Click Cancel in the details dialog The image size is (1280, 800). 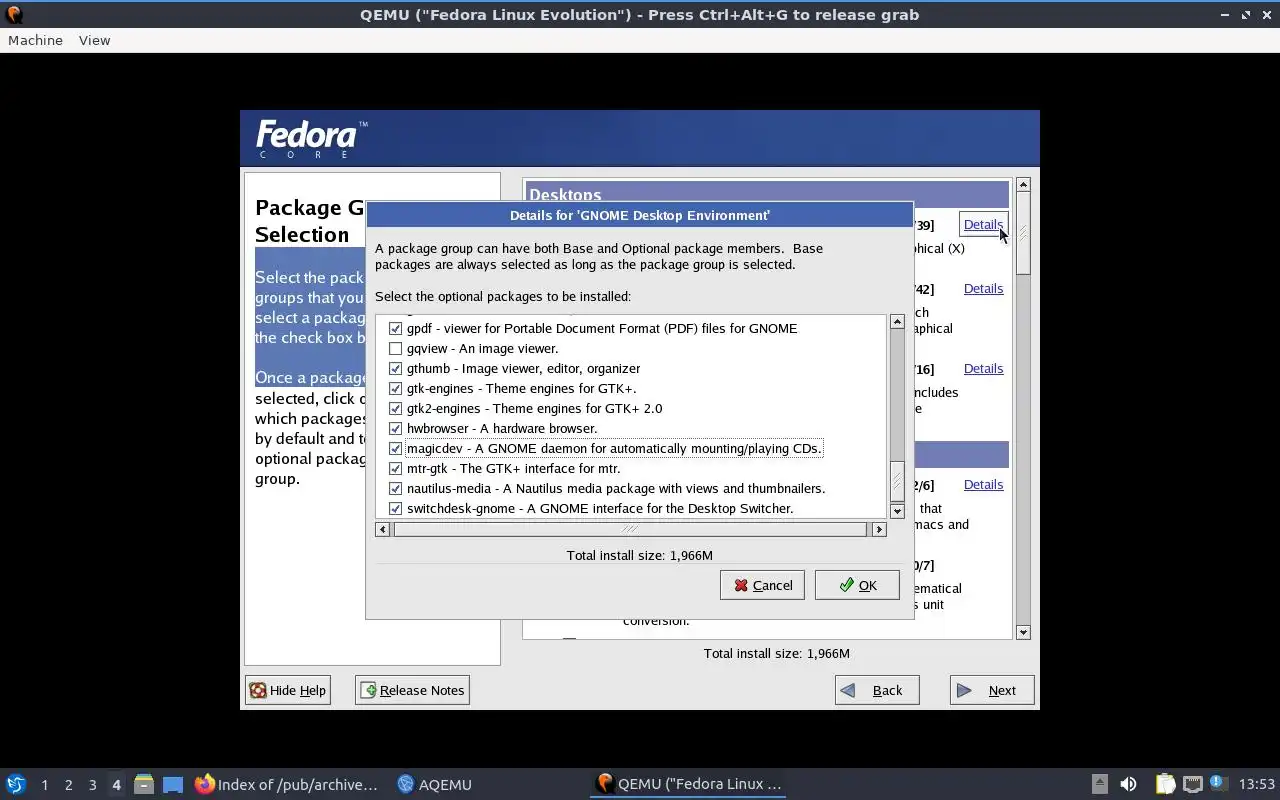[762, 585]
